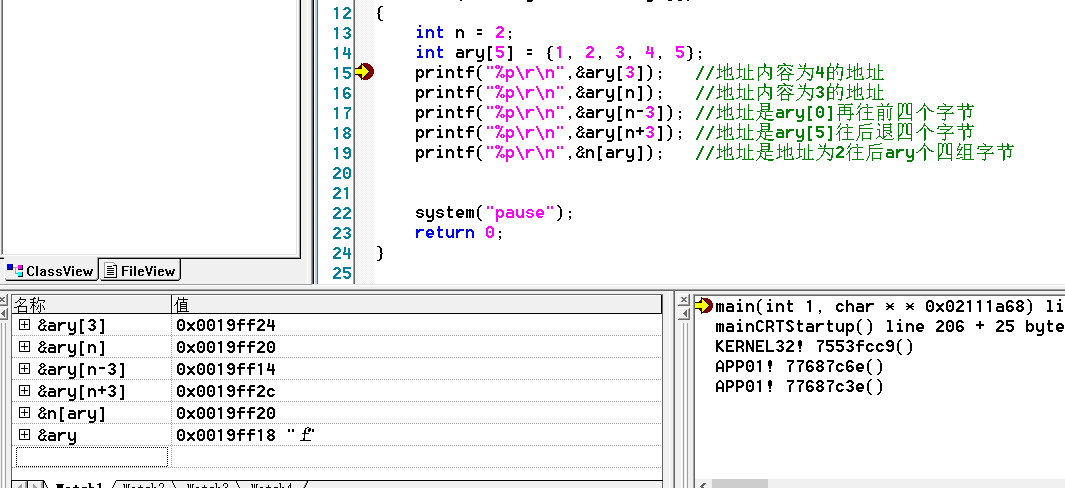Click the printf &ary[n+3] statement
The image size is (1065, 488).
pyautogui.click(x=549, y=132)
